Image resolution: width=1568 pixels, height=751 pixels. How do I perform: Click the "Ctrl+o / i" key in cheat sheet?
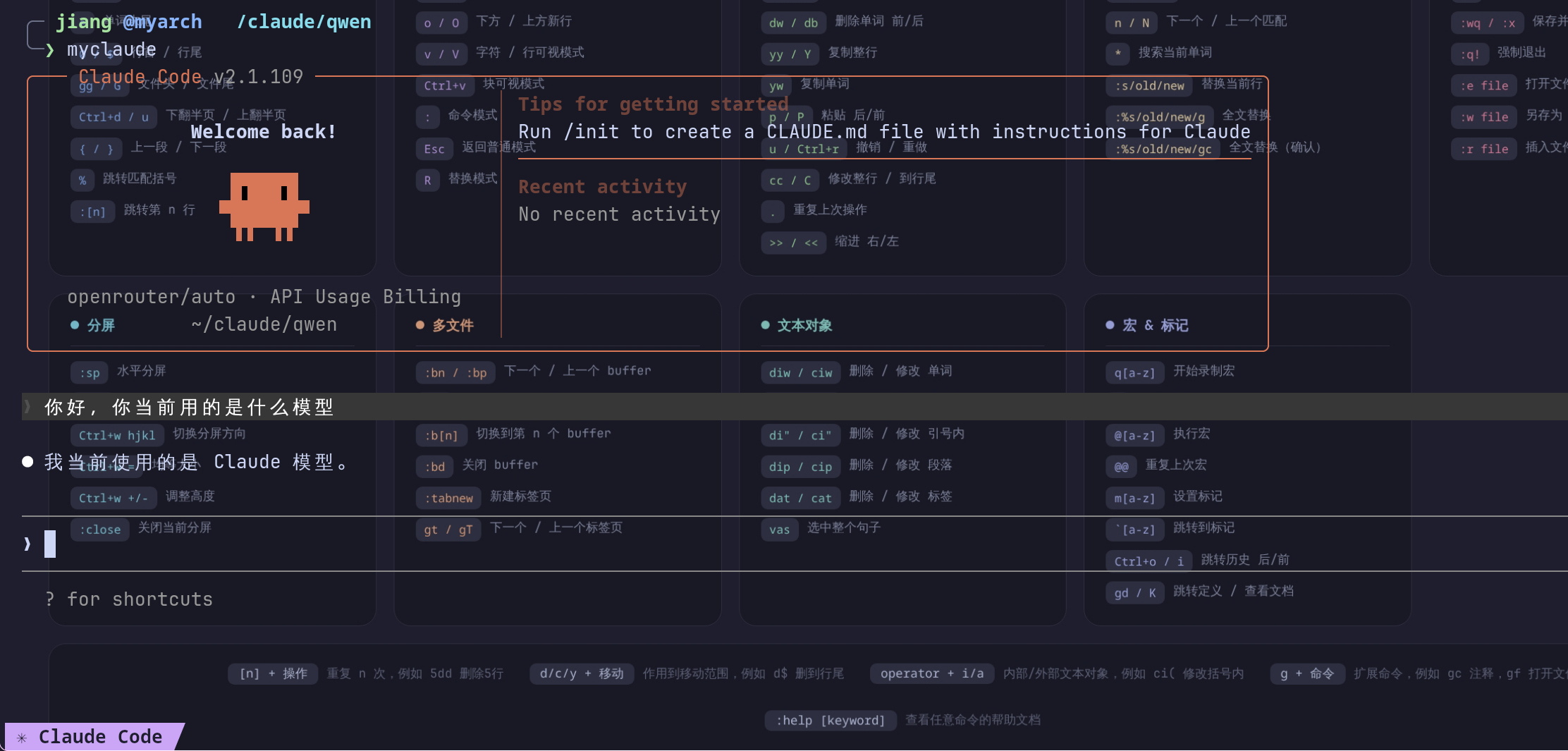tap(1149, 561)
